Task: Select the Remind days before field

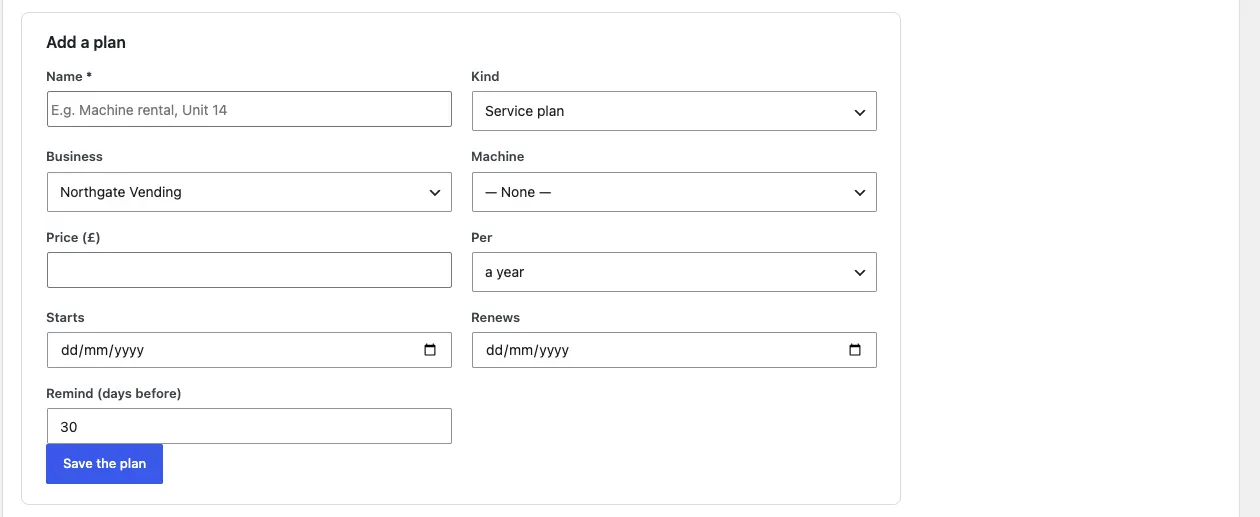Action: pyautogui.click(x=249, y=426)
